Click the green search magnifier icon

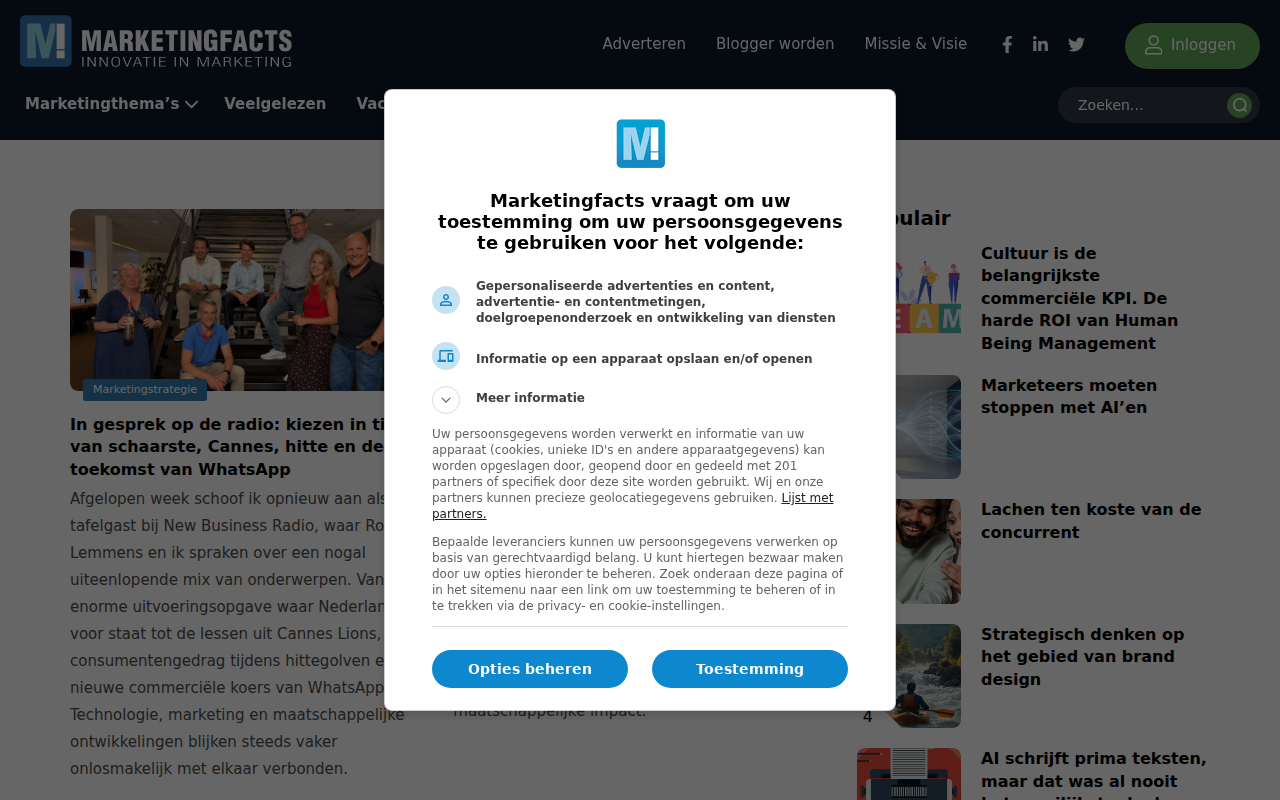click(x=1240, y=105)
